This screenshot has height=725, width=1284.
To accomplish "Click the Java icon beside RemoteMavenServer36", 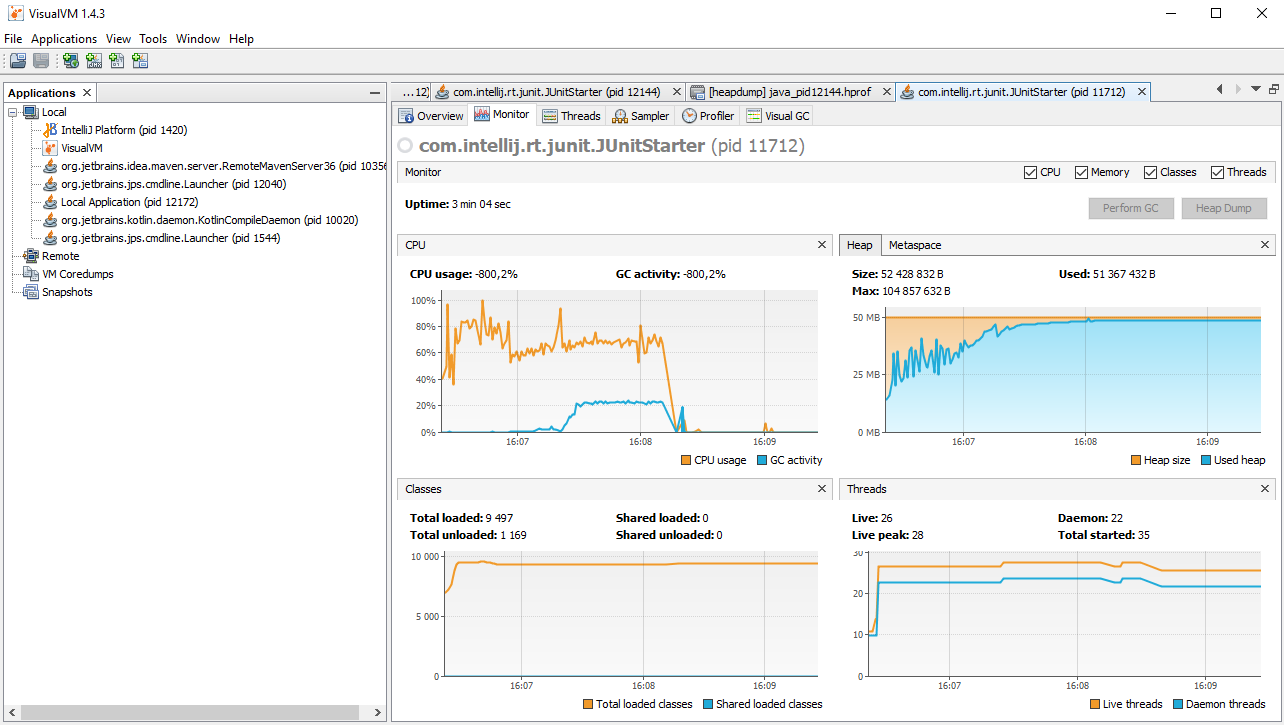I will 50,166.
